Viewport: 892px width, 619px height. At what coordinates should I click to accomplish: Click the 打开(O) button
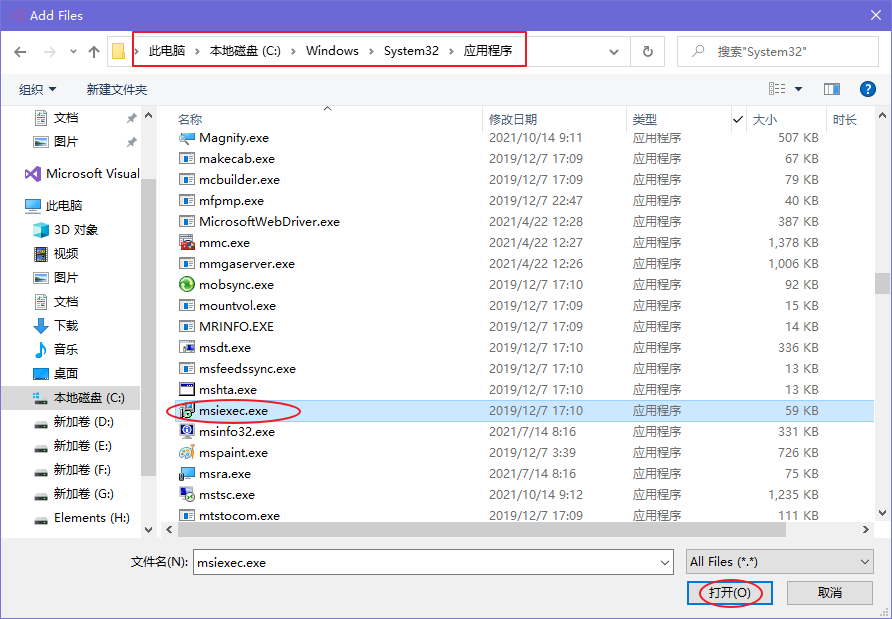[x=729, y=593]
